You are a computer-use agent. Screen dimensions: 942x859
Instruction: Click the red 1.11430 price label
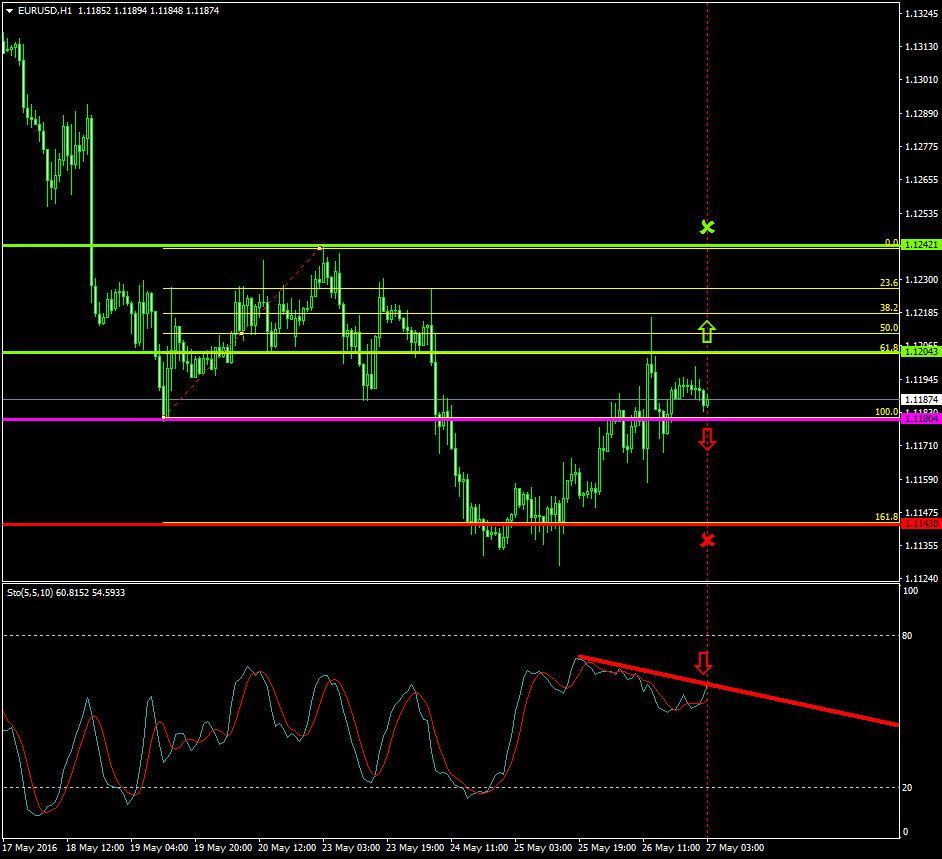click(919, 524)
